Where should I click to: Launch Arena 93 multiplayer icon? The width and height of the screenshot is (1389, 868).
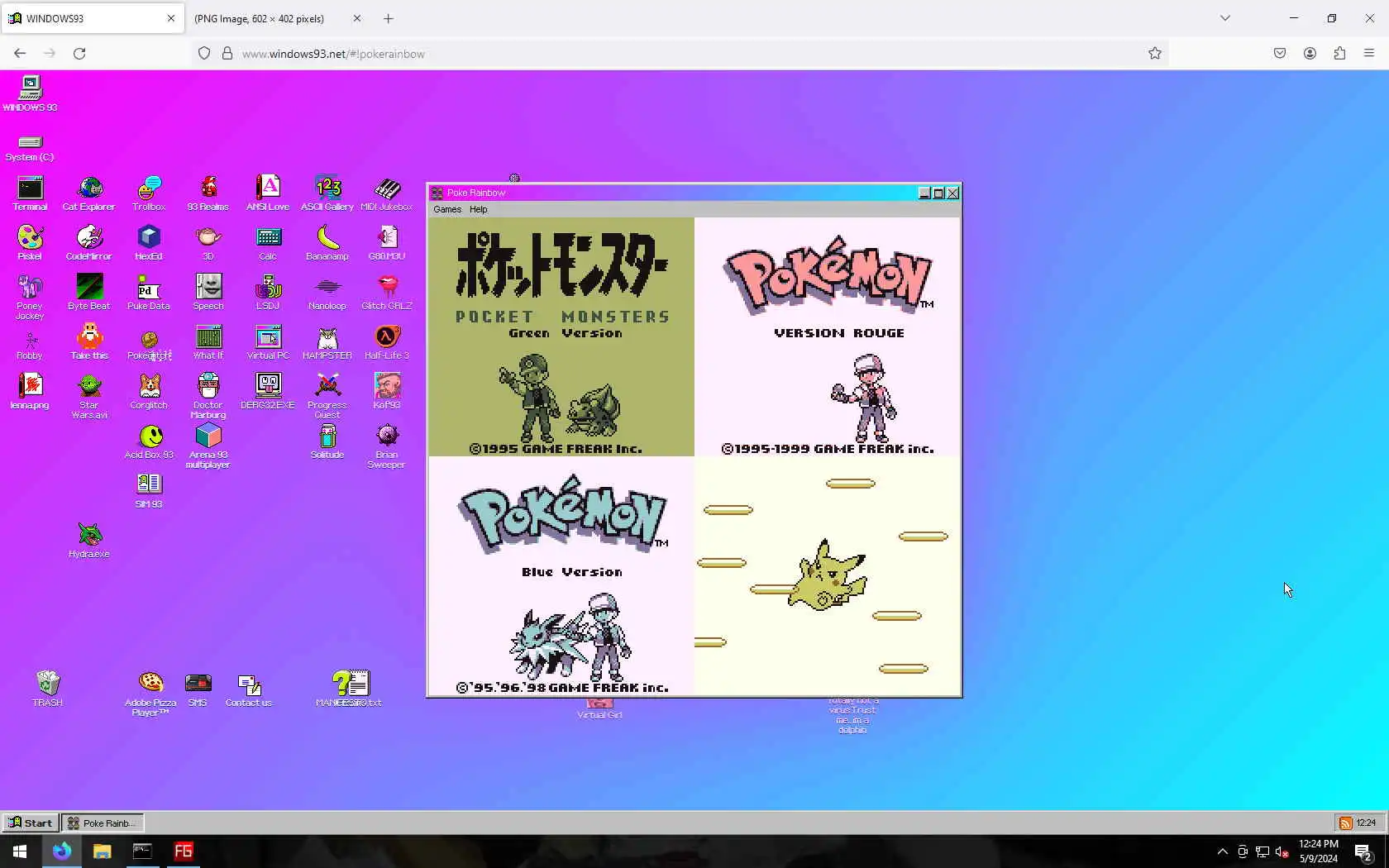[x=208, y=446]
